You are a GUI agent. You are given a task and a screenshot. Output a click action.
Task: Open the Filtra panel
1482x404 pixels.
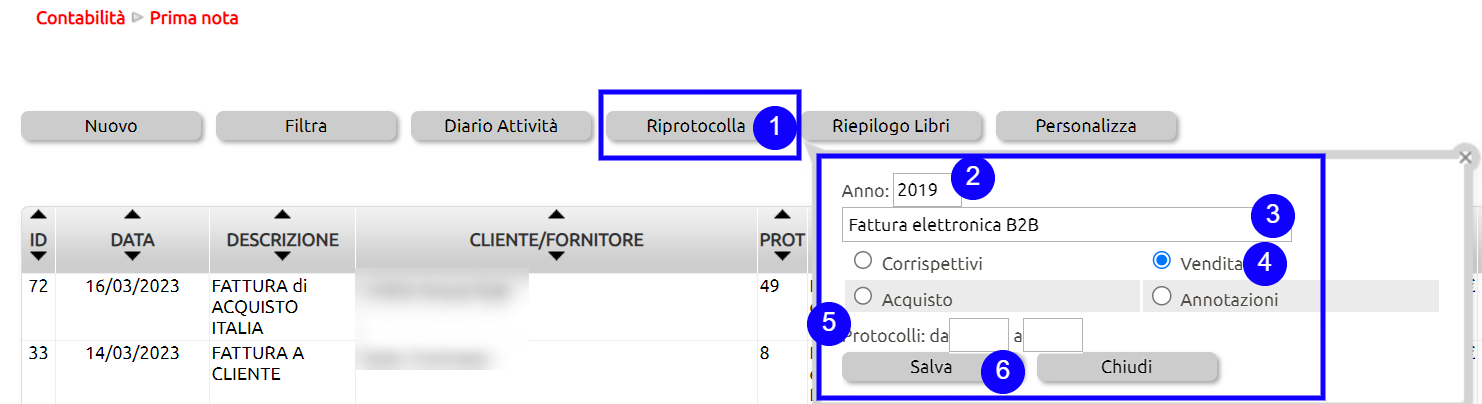306,126
